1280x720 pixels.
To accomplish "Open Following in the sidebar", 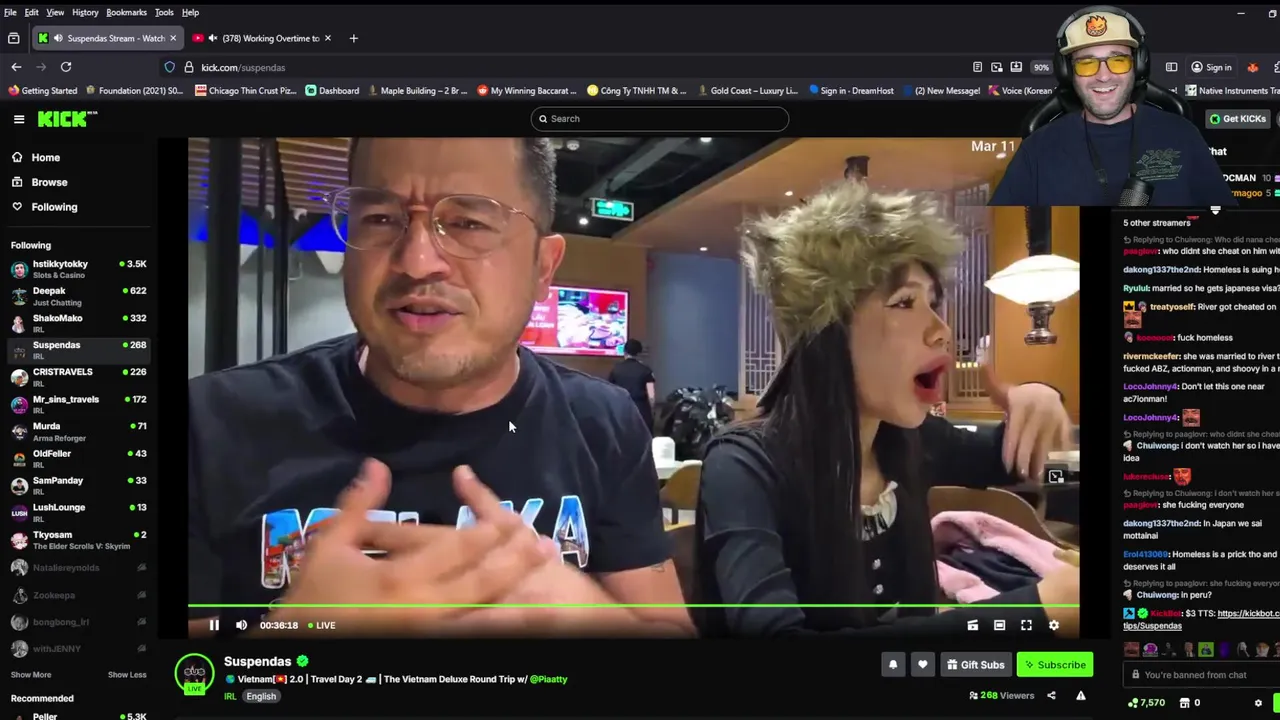I will coord(54,207).
